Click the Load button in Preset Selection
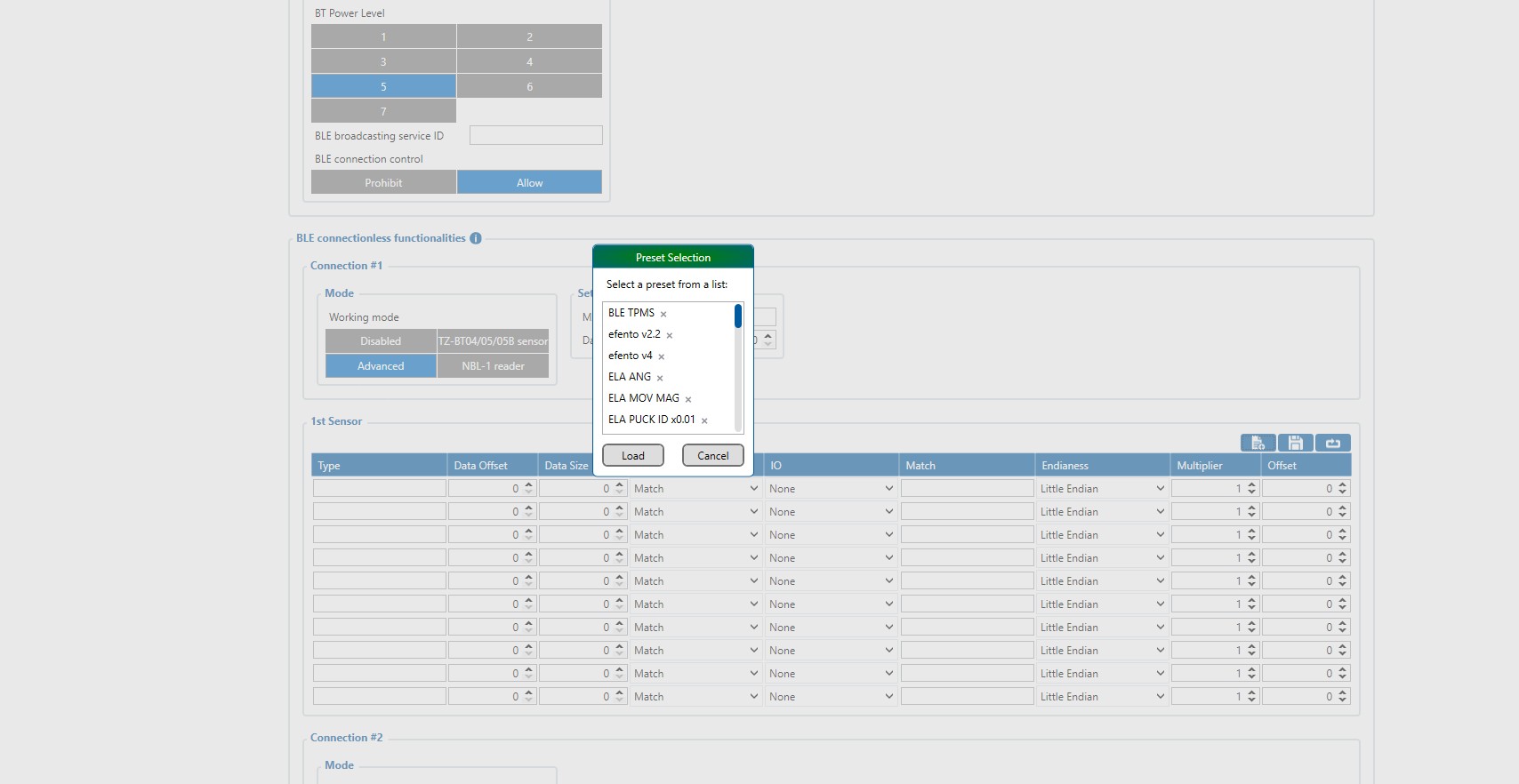Viewport: 1519px width, 784px height. click(x=633, y=455)
